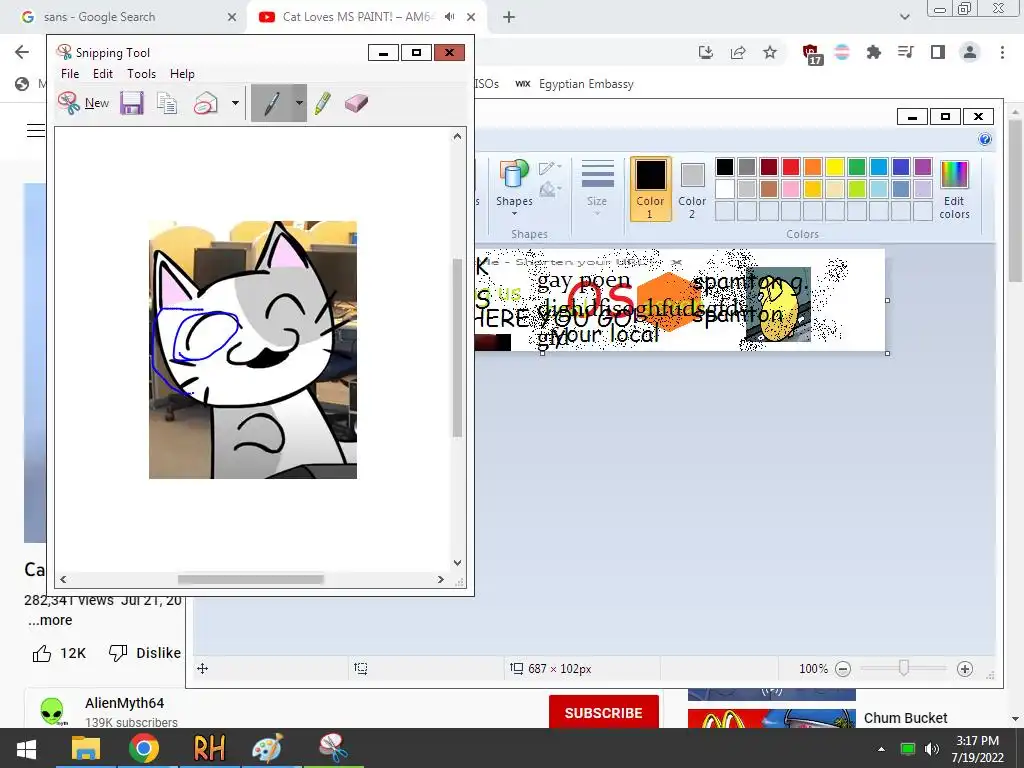Click Chrome install app icon
The image size is (1024, 768).
coord(705,52)
